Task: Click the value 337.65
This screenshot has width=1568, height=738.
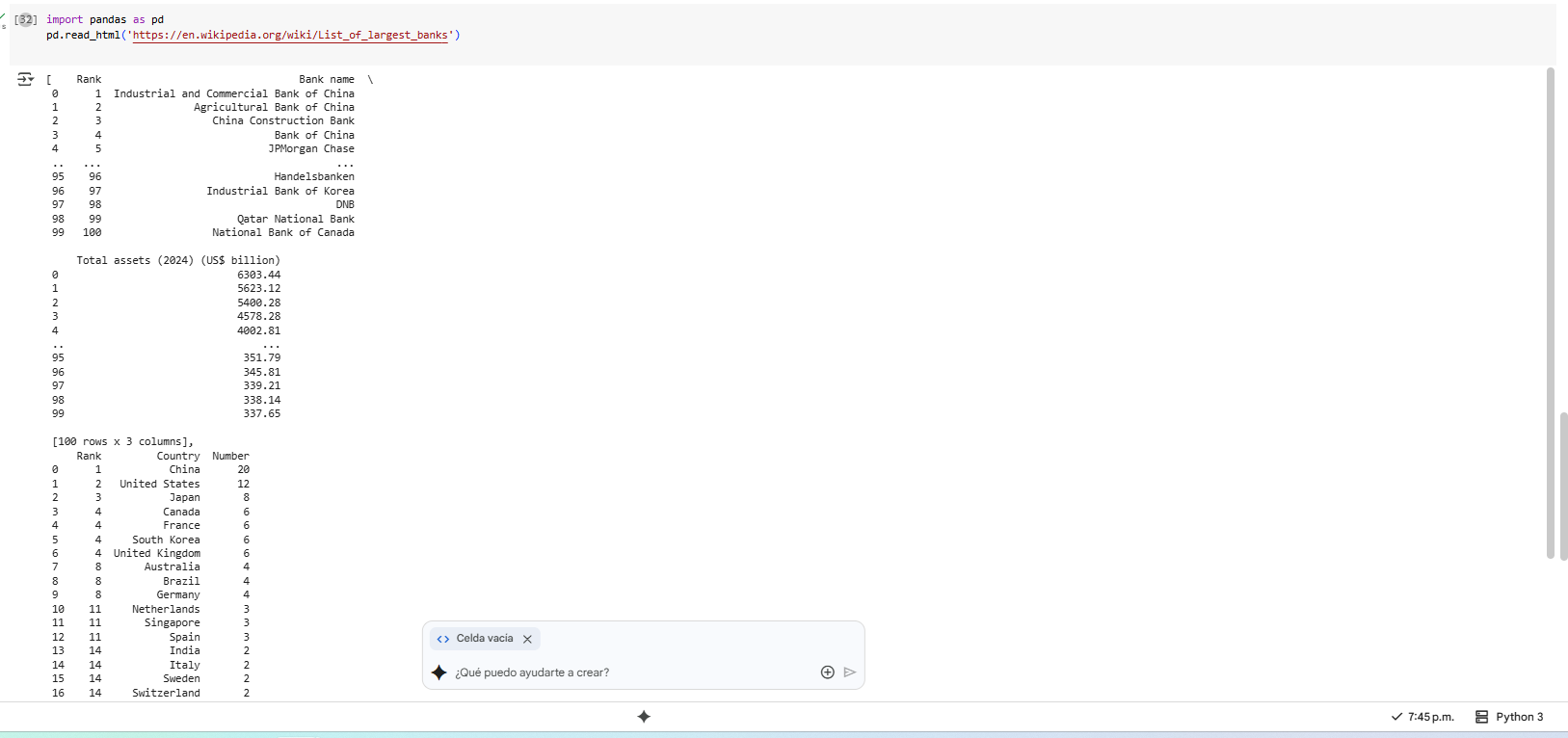Action: (x=262, y=413)
